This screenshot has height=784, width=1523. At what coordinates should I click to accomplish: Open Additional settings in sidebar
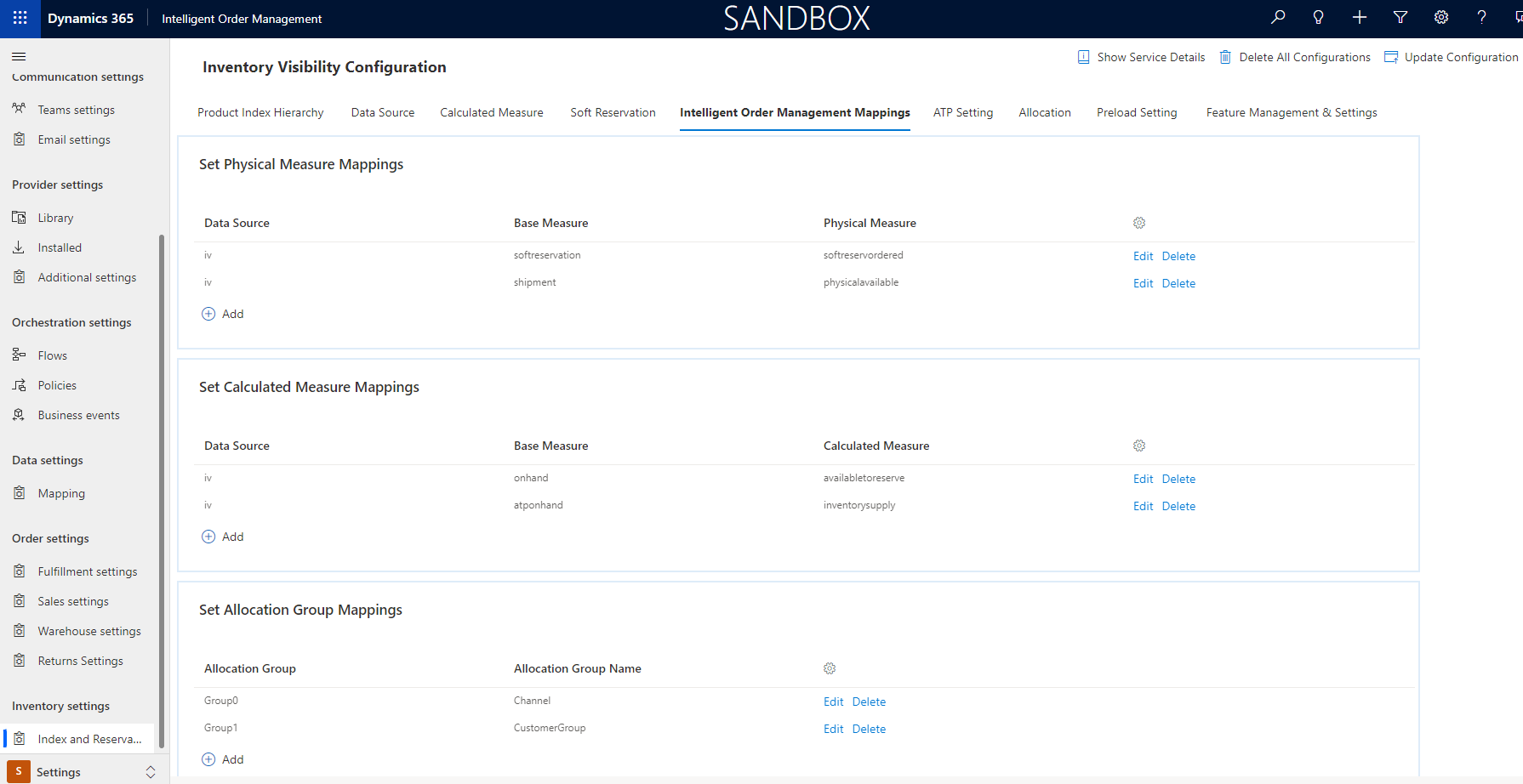tap(87, 277)
